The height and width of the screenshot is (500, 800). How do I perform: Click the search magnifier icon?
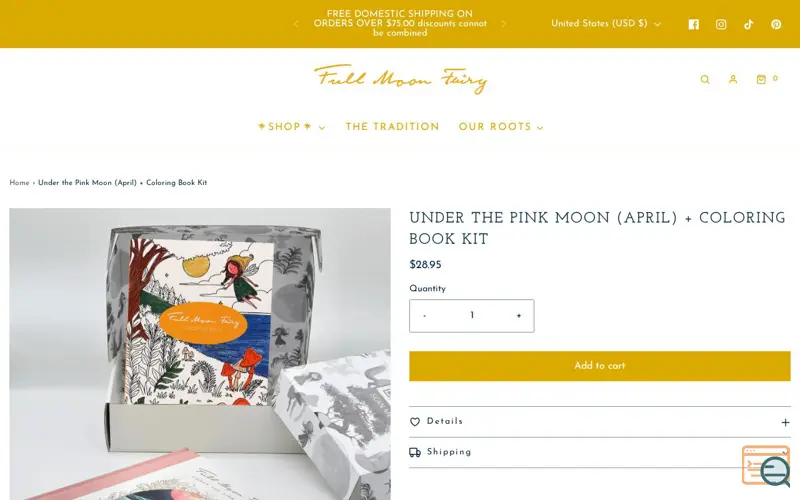pyautogui.click(x=705, y=79)
